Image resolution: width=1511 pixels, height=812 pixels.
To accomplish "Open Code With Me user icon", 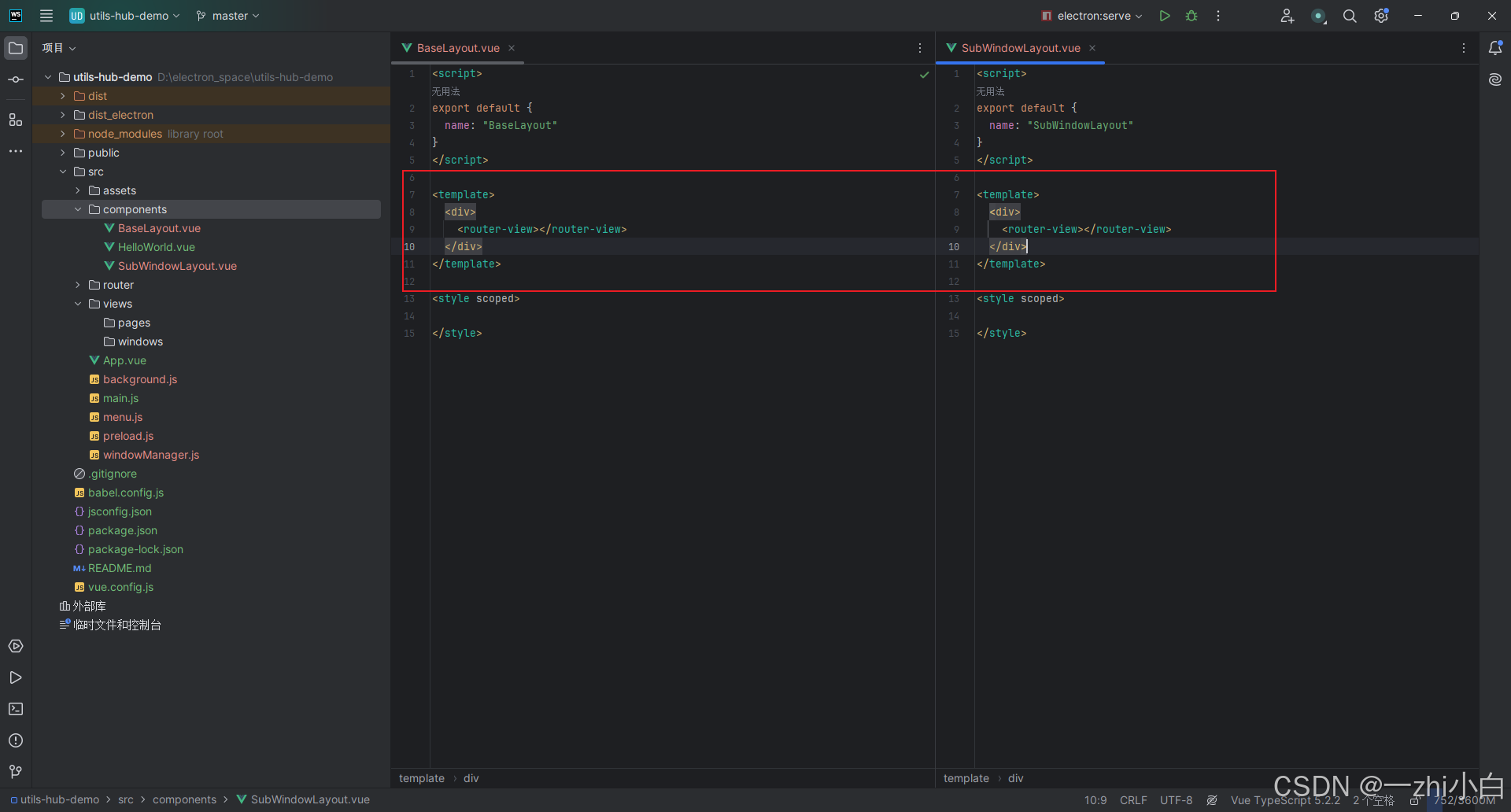I will [x=1287, y=16].
